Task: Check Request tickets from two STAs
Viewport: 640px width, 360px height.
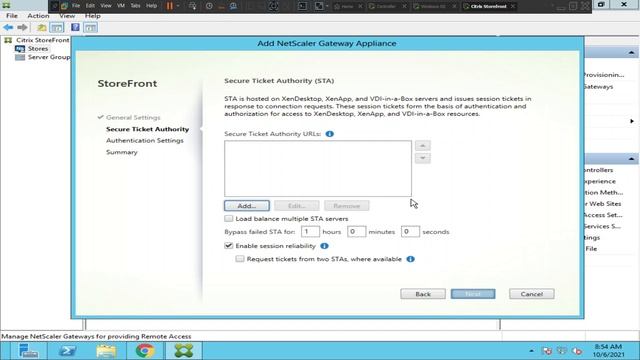Action: 240,259
